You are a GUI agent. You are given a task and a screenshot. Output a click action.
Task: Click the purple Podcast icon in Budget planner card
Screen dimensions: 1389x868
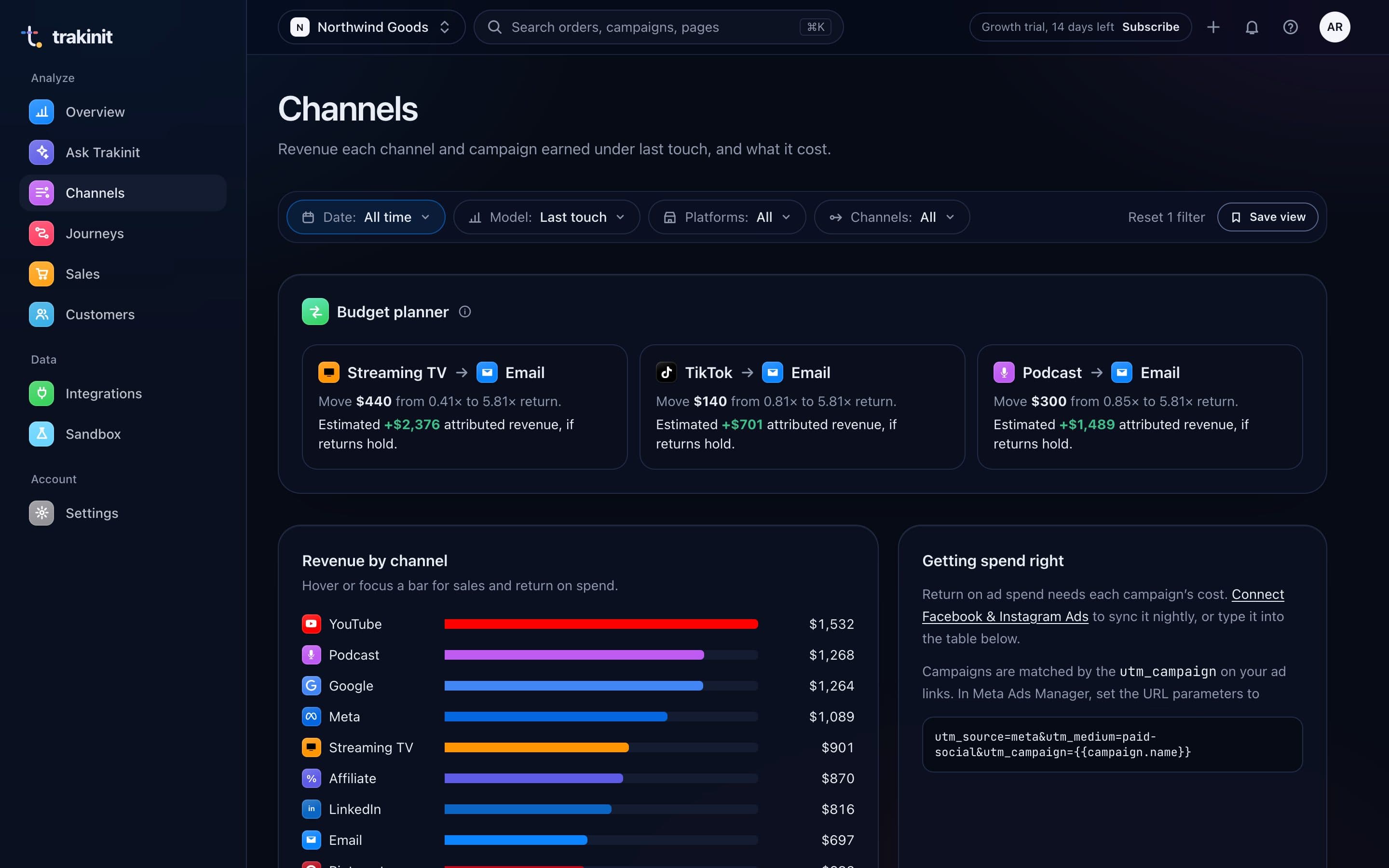click(1004, 373)
